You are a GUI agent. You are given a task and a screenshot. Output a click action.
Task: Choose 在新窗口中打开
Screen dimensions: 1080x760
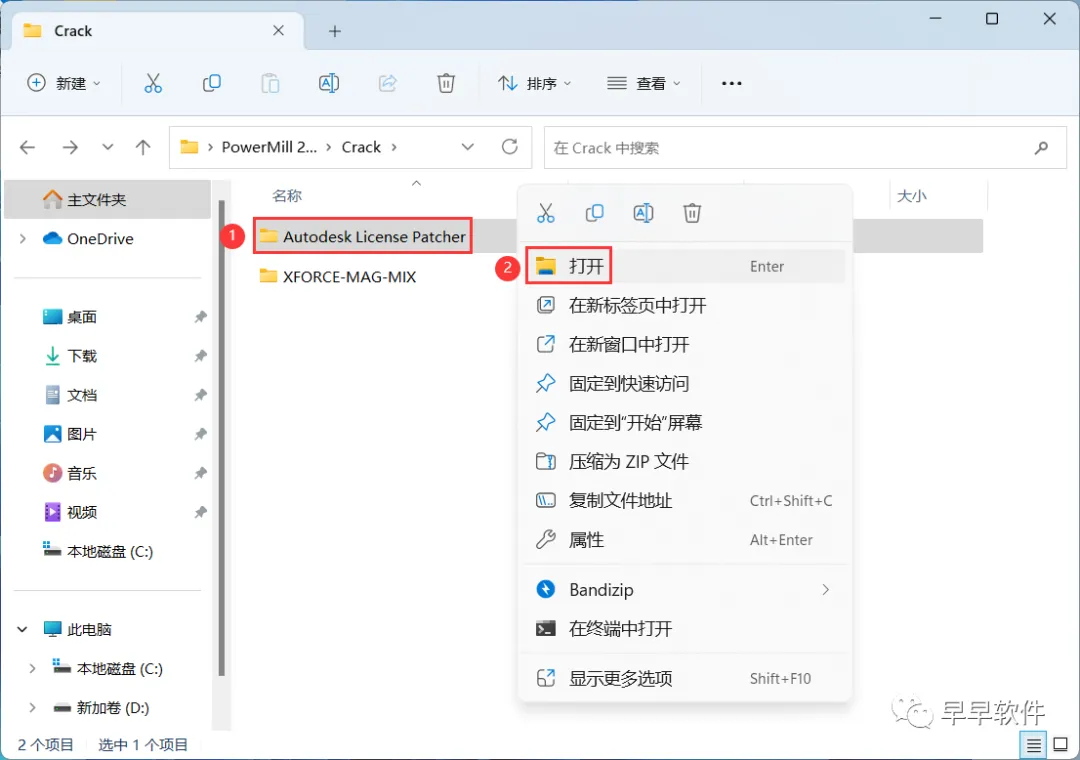coord(685,345)
